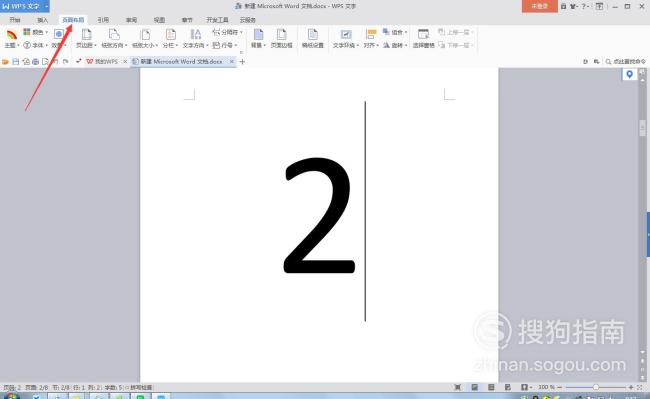This screenshot has height=399, width=650.
Task: Click 上移一层 bring forward
Action: coord(456,32)
